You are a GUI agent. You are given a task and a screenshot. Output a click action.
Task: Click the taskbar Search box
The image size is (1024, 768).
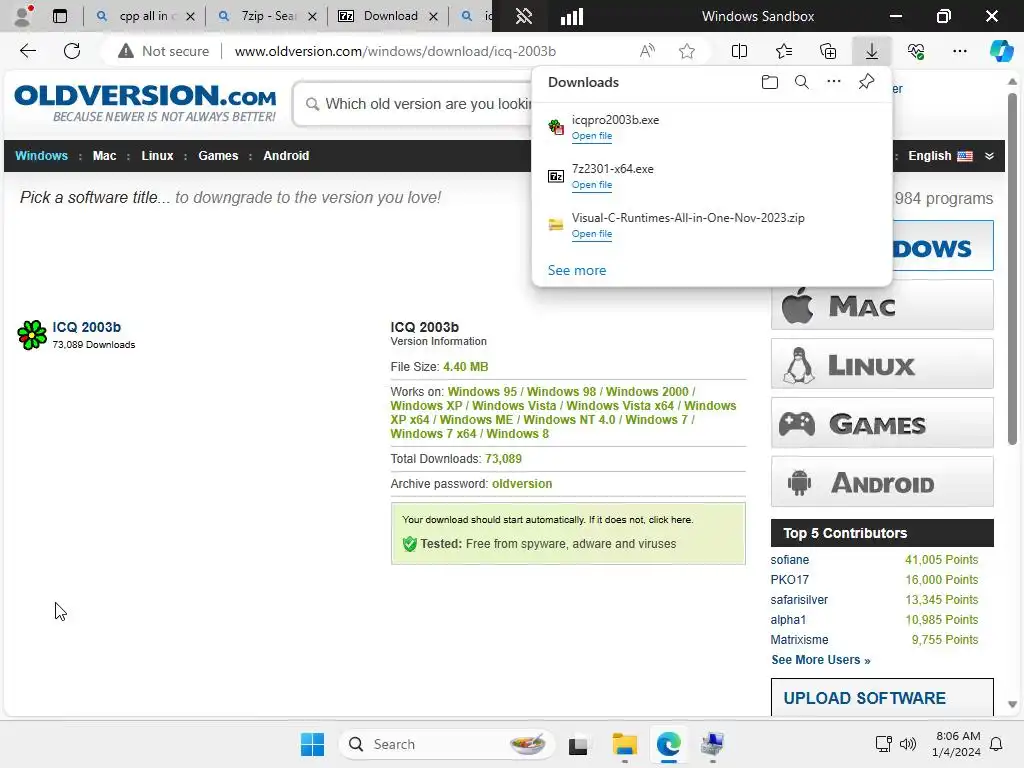click(x=447, y=744)
